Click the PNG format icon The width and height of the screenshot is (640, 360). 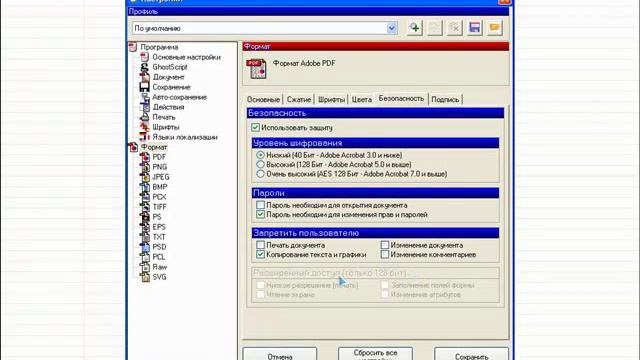click(144, 167)
